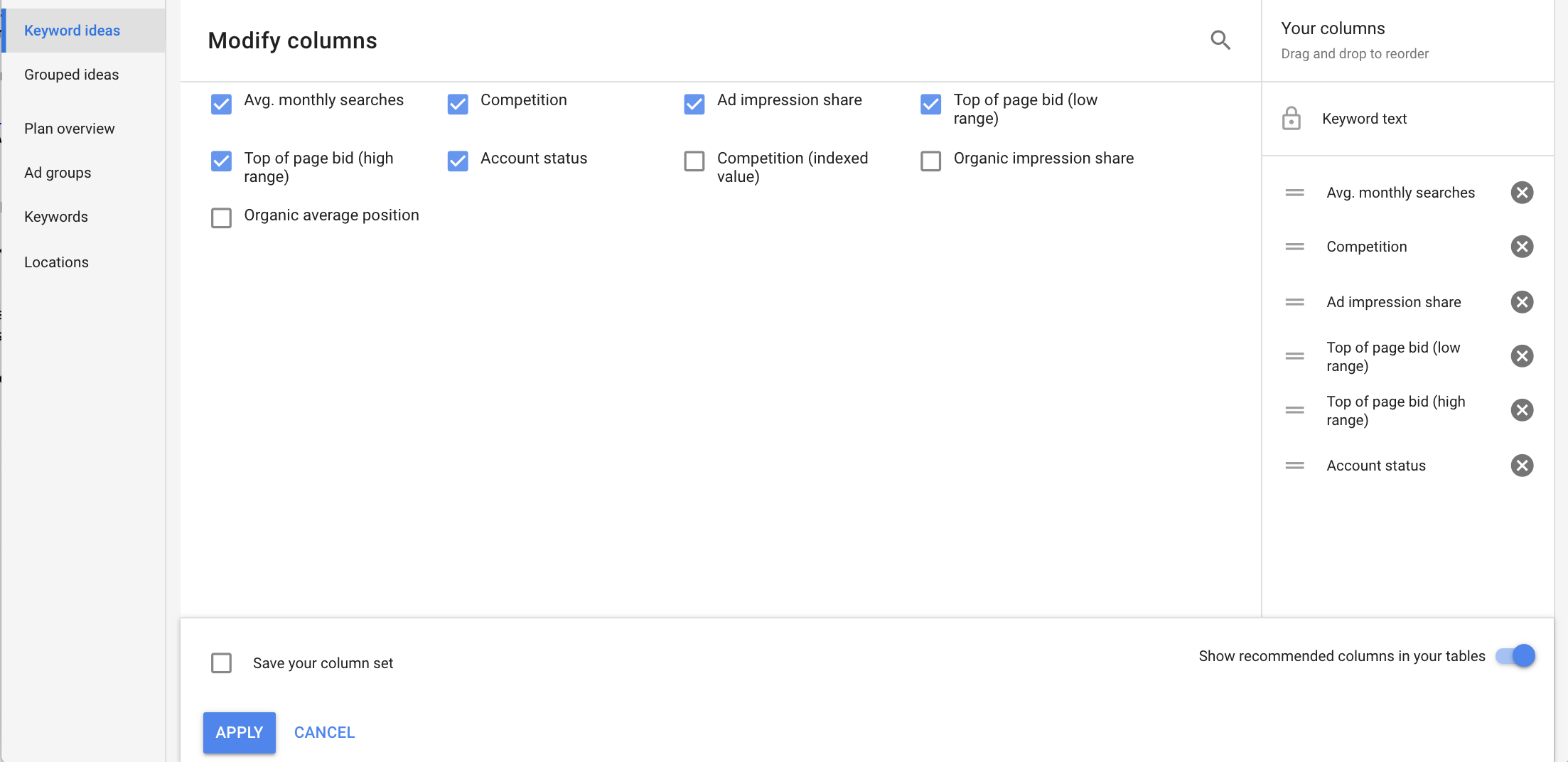Select Locations in the left navigation

coord(56,262)
